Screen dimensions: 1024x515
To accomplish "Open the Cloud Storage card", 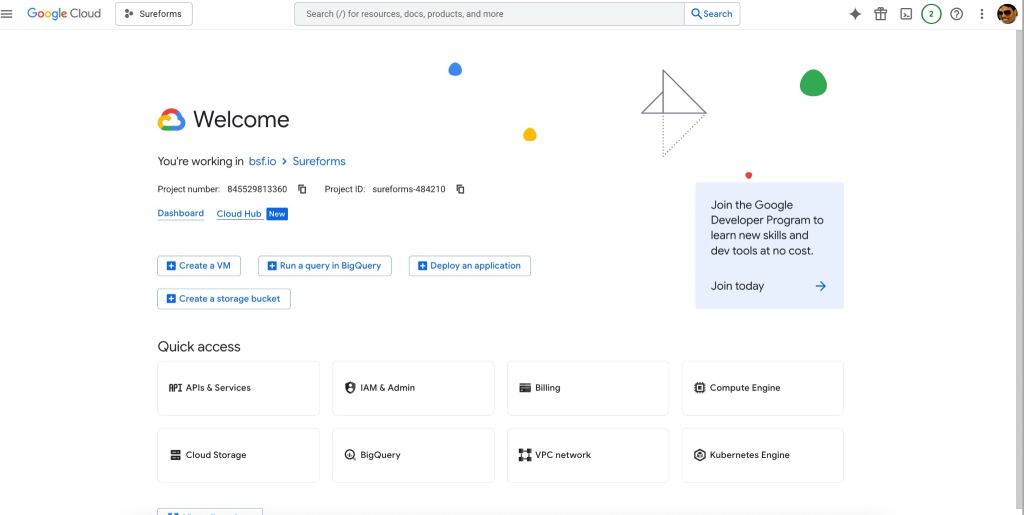I will point(238,455).
